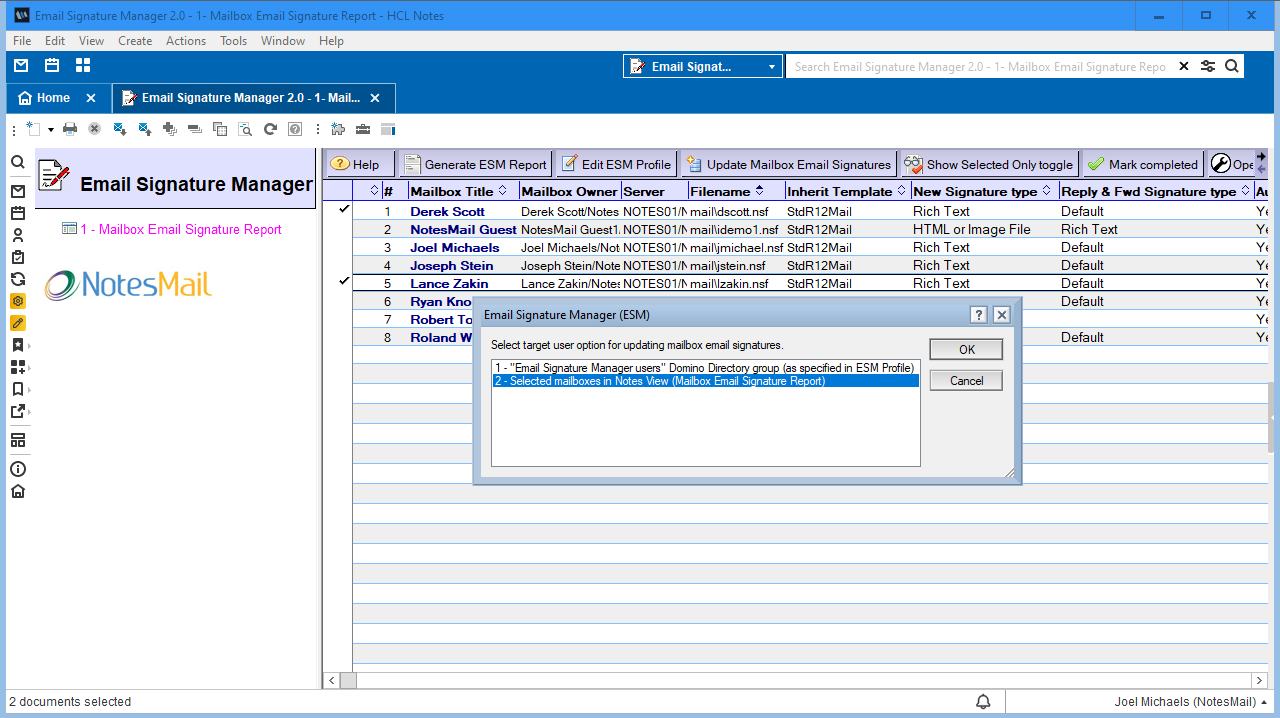This screenshot has height=718, width=1280.
Task: Refresh the view with the circular arrow icon
Action: (269, 128)
